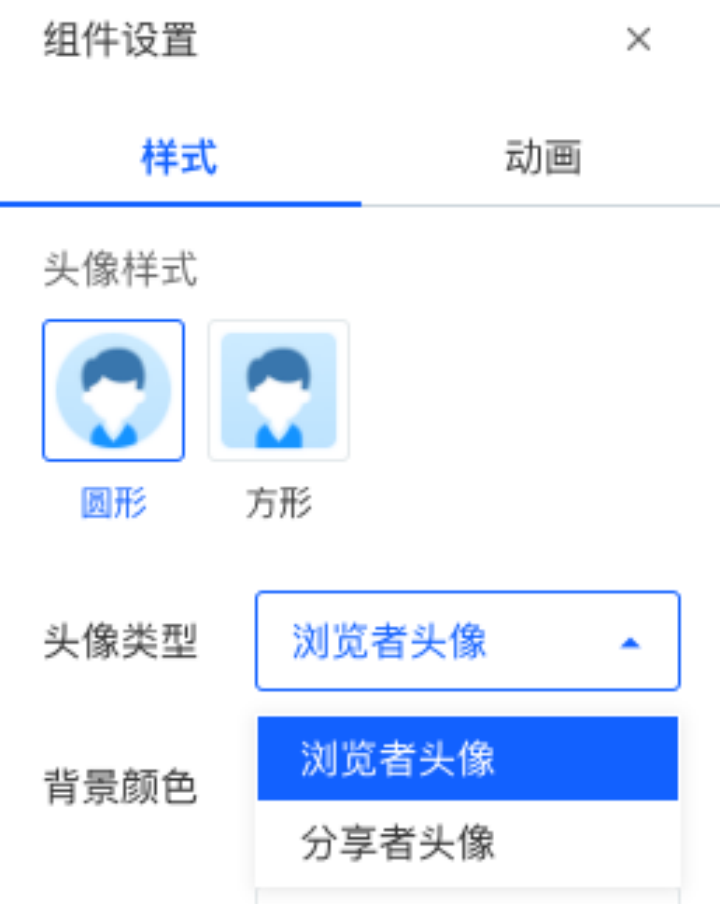Click the gray tab underline beneath 动画
Screen dimensions: 720x904
click(541, 205)
